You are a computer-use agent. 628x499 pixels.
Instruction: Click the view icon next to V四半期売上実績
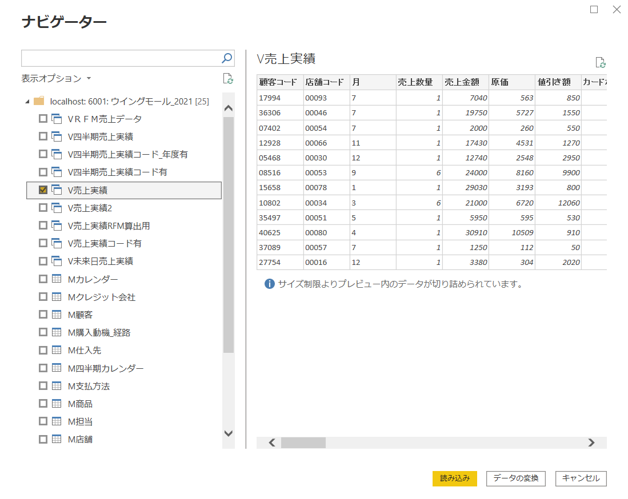tap(57, 137)
